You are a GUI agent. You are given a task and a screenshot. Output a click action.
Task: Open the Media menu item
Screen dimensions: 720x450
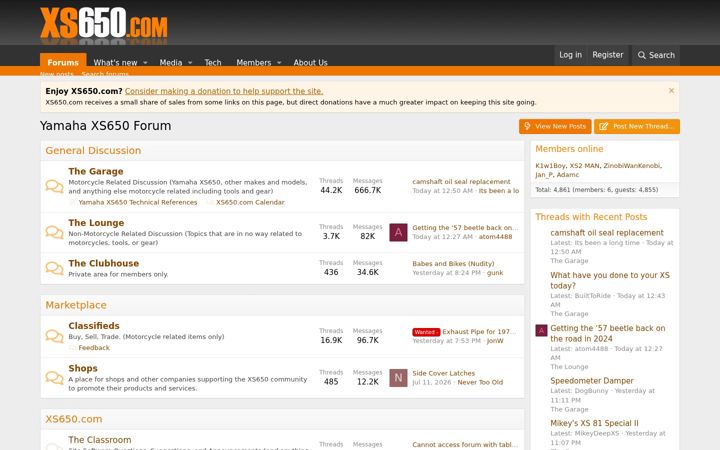pos(171,62)
